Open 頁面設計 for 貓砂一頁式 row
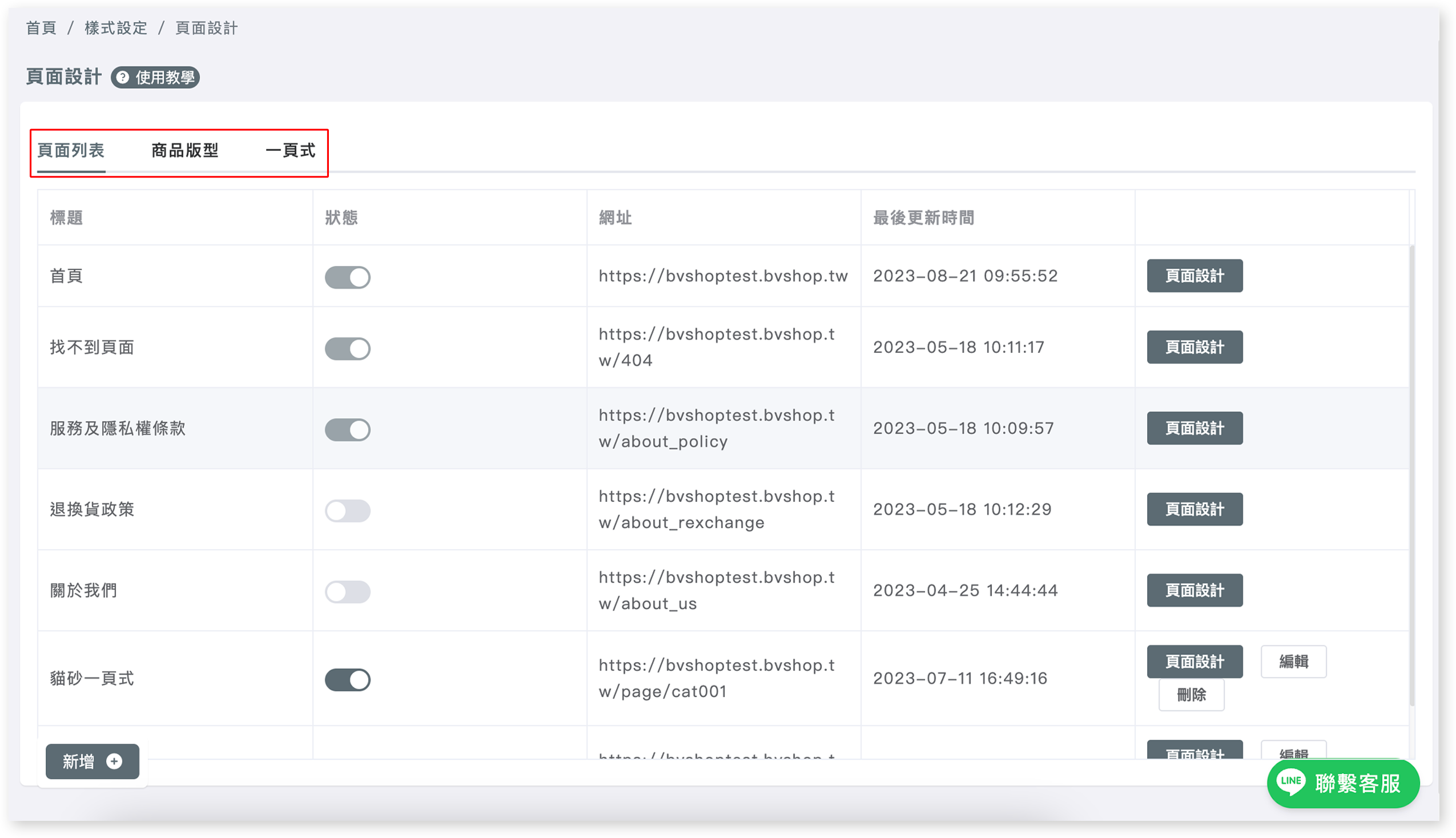The image size is (1456, 838). click(1194, 662)
